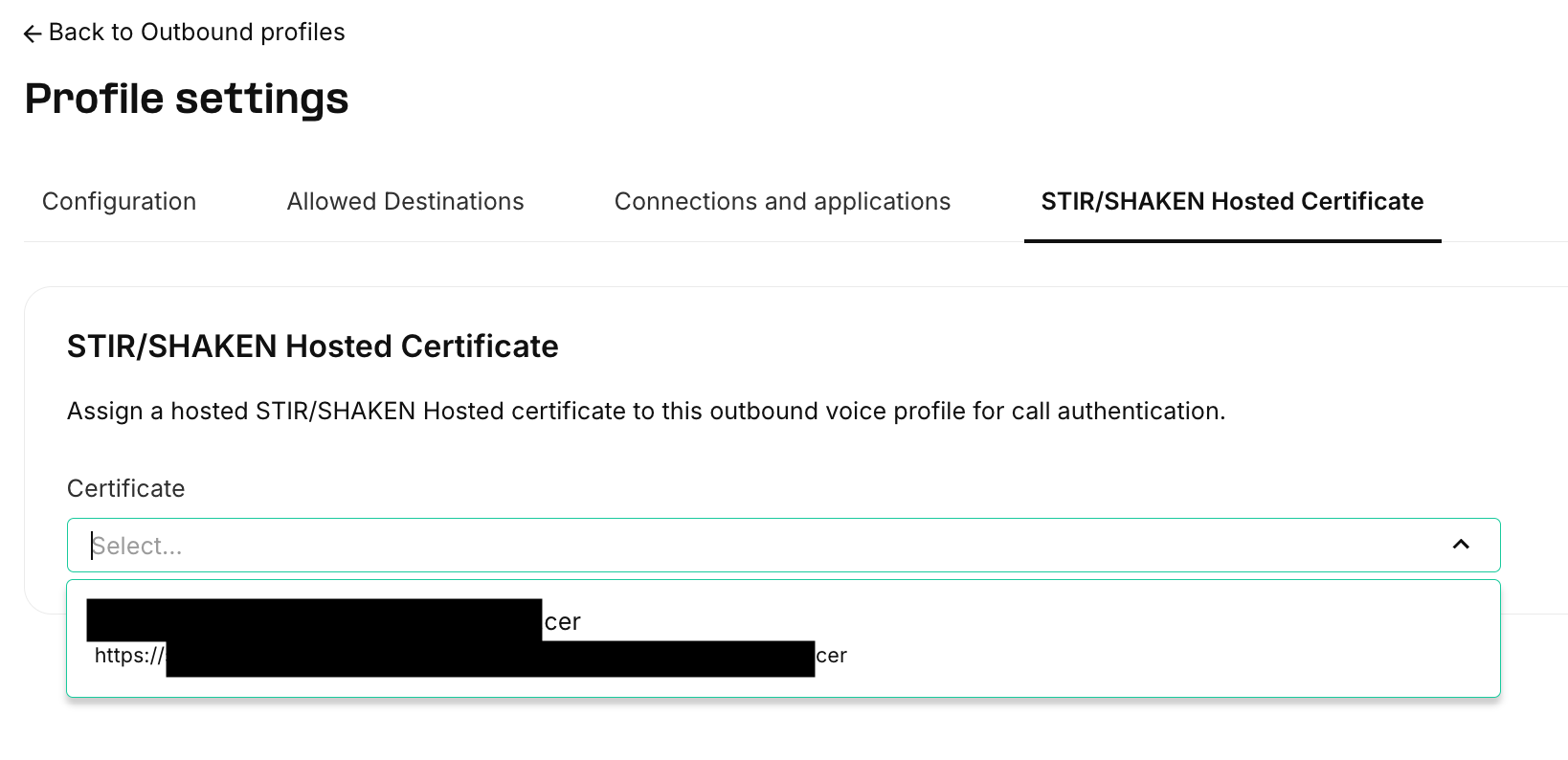Screen dimensions: 1568x760
Task: Click the cer suffix of the URL
Action: [x=832, y=656]
